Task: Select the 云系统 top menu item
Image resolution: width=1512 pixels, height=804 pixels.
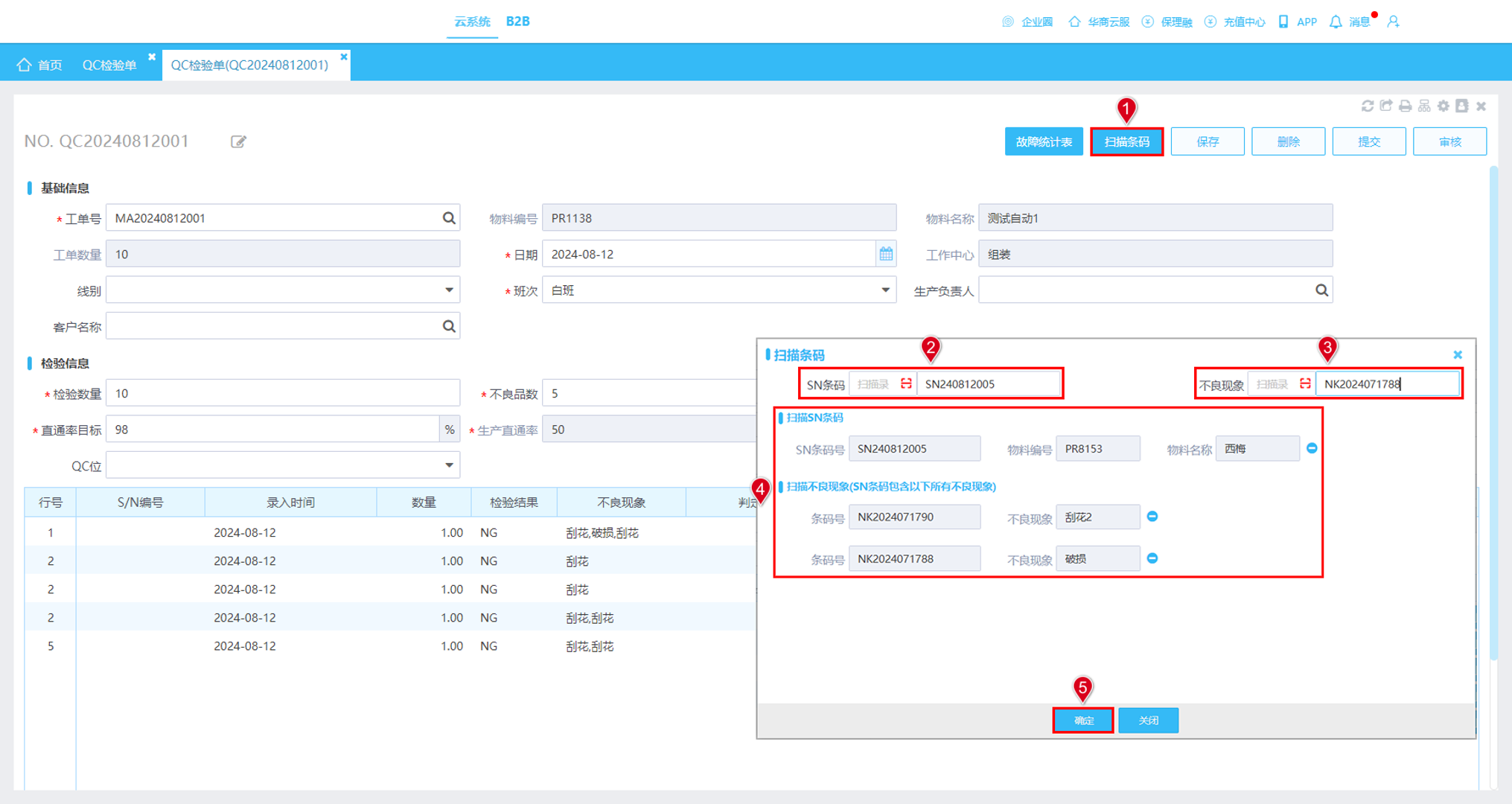Action: [x=472, y=22]
